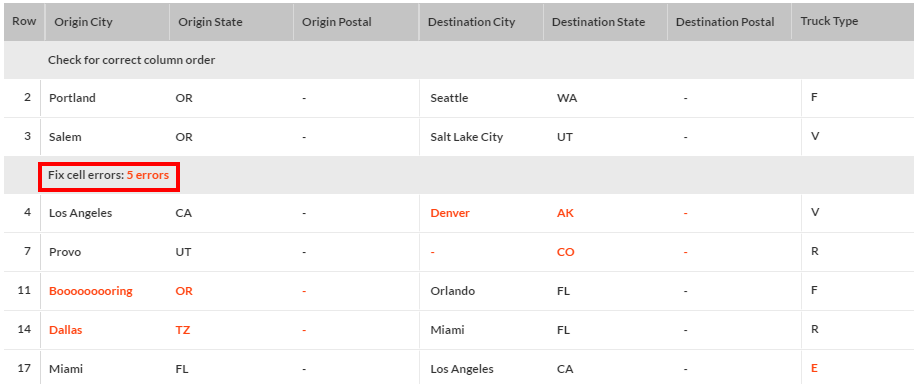914x384 pixels.
Task: Select the Origin State column header
Action: click(210, 22)
